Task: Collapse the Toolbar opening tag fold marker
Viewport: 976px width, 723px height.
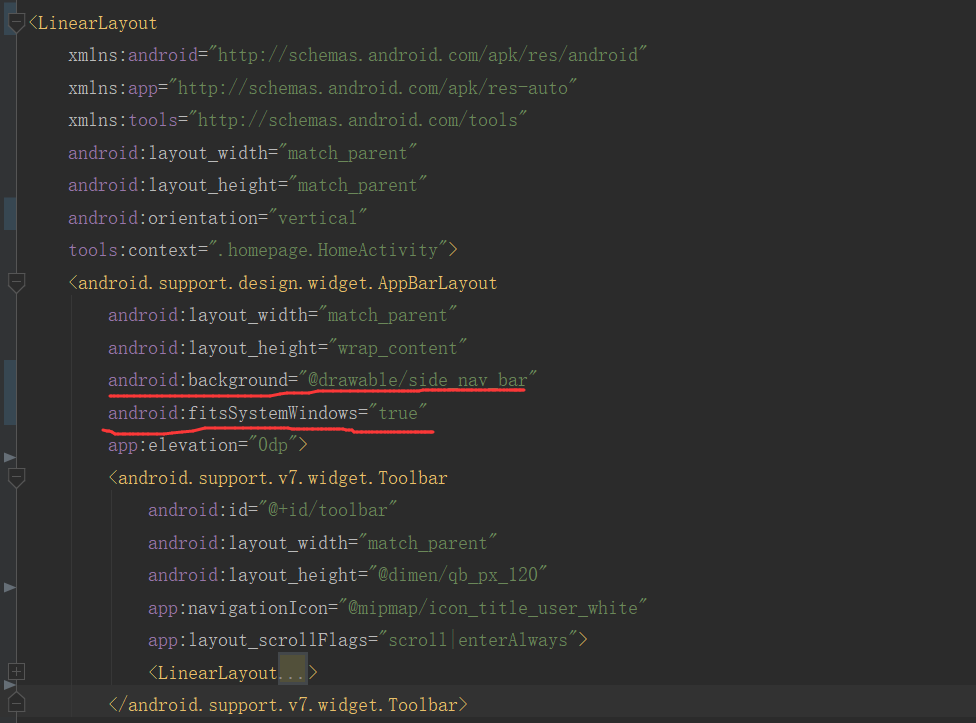Action: tap(16, 478)
